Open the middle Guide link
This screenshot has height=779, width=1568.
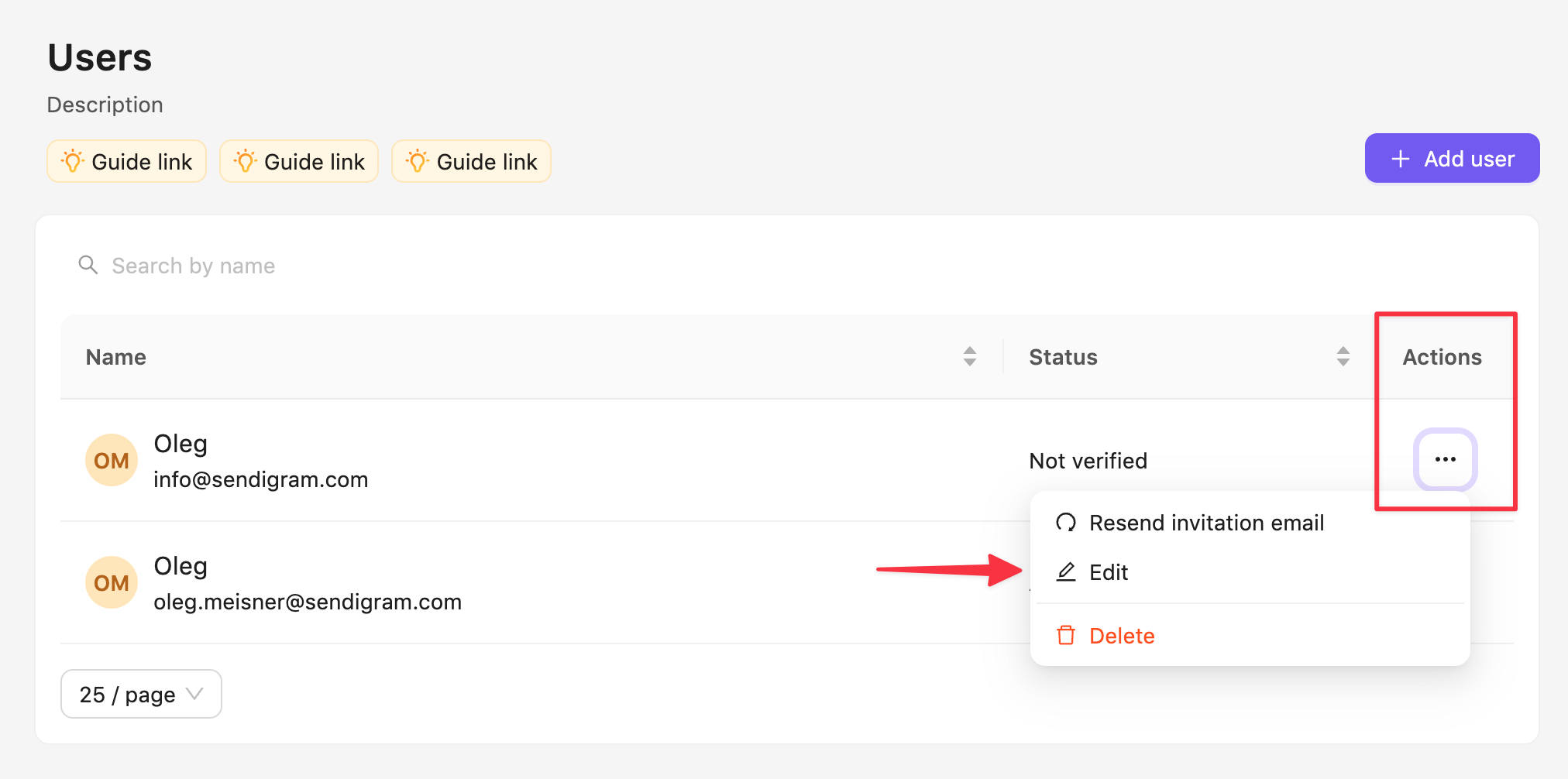299,161
